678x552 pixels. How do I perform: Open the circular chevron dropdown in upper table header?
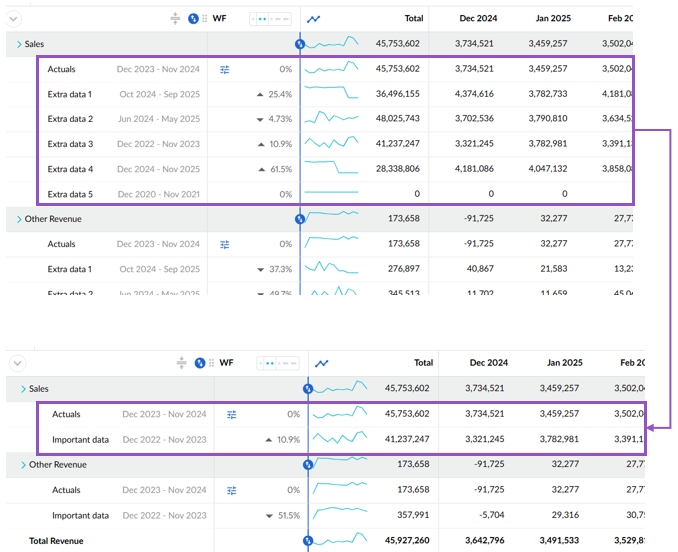pos(13,19)
